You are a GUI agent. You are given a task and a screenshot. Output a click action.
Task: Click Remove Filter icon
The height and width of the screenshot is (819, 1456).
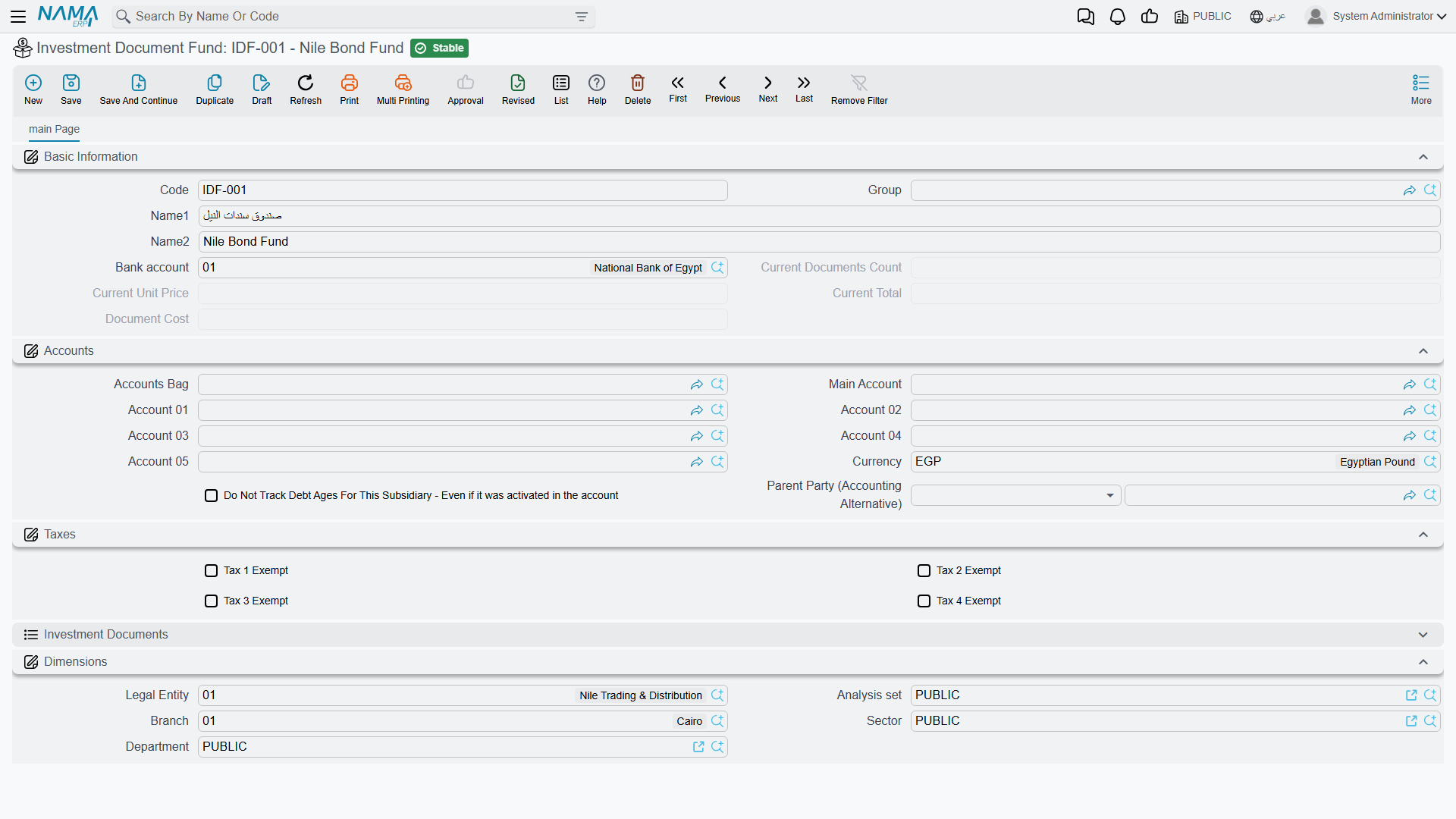(859, 83)
